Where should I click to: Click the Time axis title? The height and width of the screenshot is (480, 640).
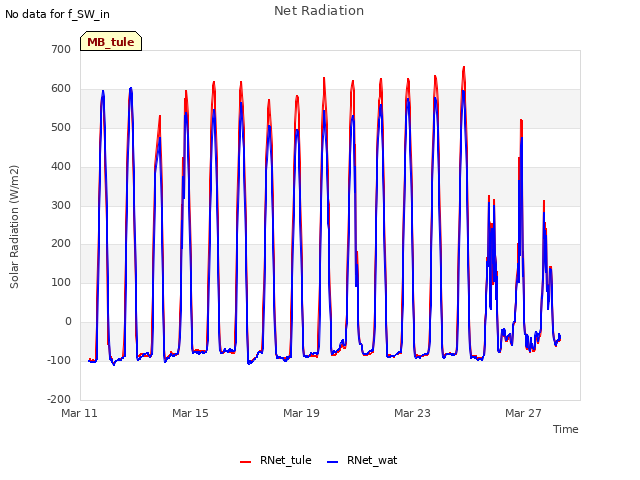(566, 429)
